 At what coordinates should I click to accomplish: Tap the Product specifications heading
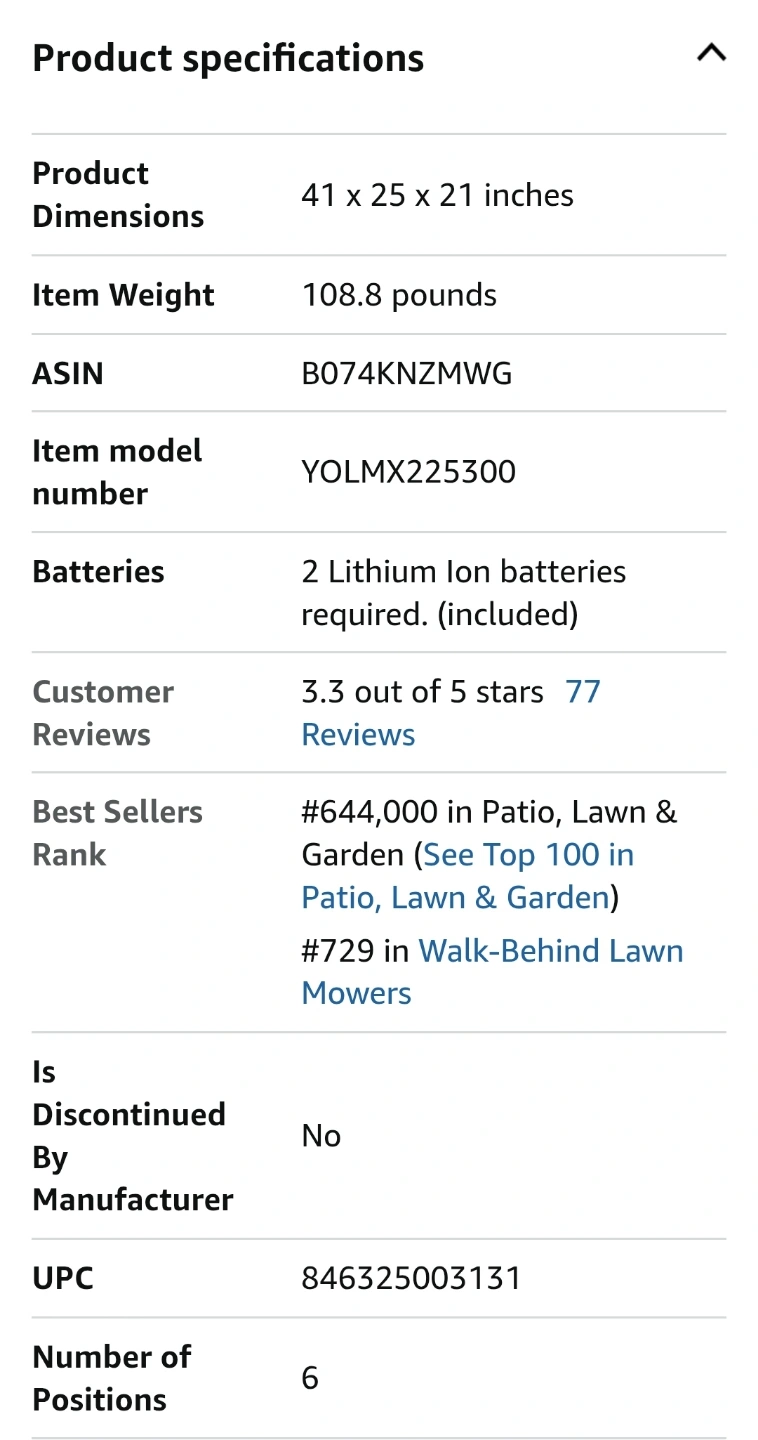point(228,58)
